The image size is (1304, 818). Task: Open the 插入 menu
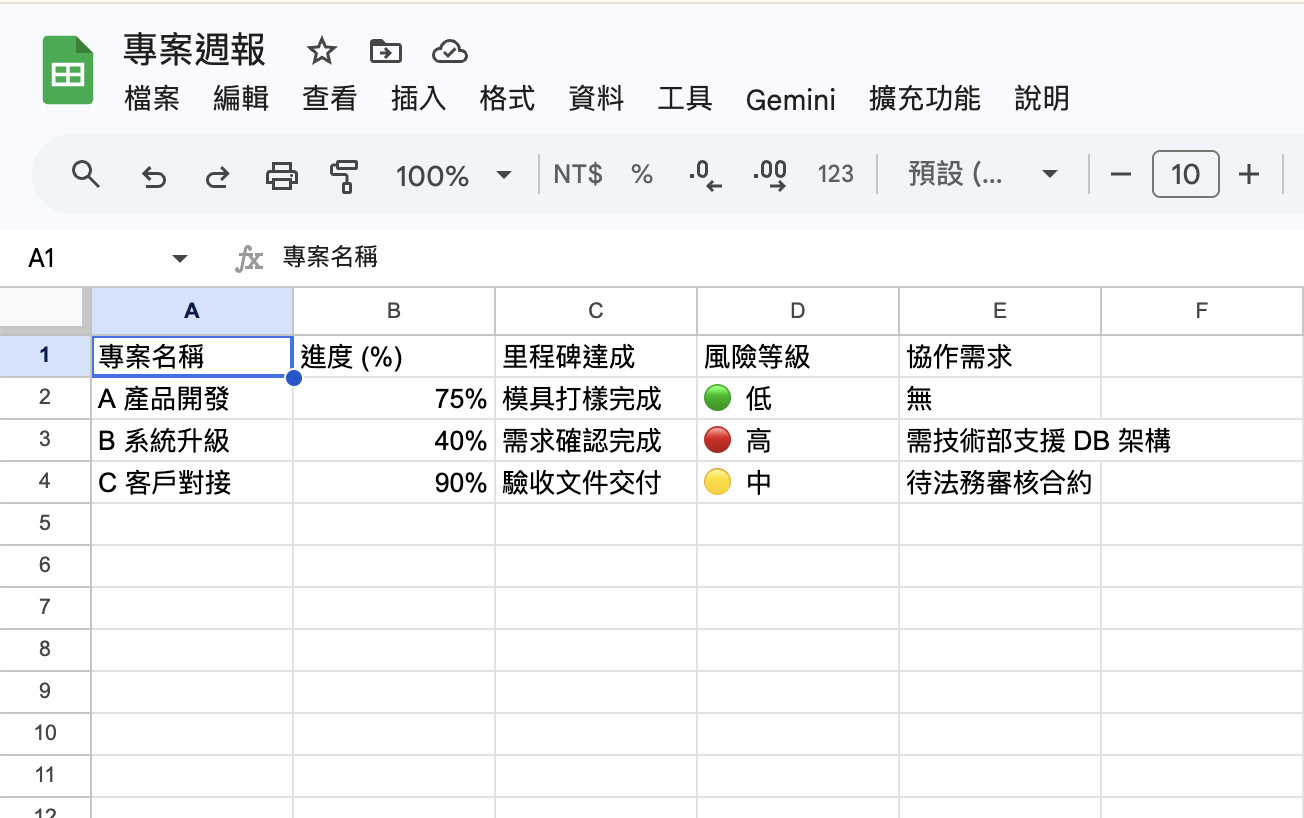pos(418,99)
